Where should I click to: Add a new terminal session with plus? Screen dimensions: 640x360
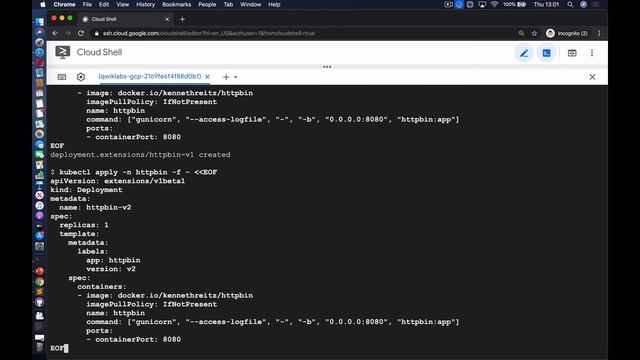[x=226, y=77]
